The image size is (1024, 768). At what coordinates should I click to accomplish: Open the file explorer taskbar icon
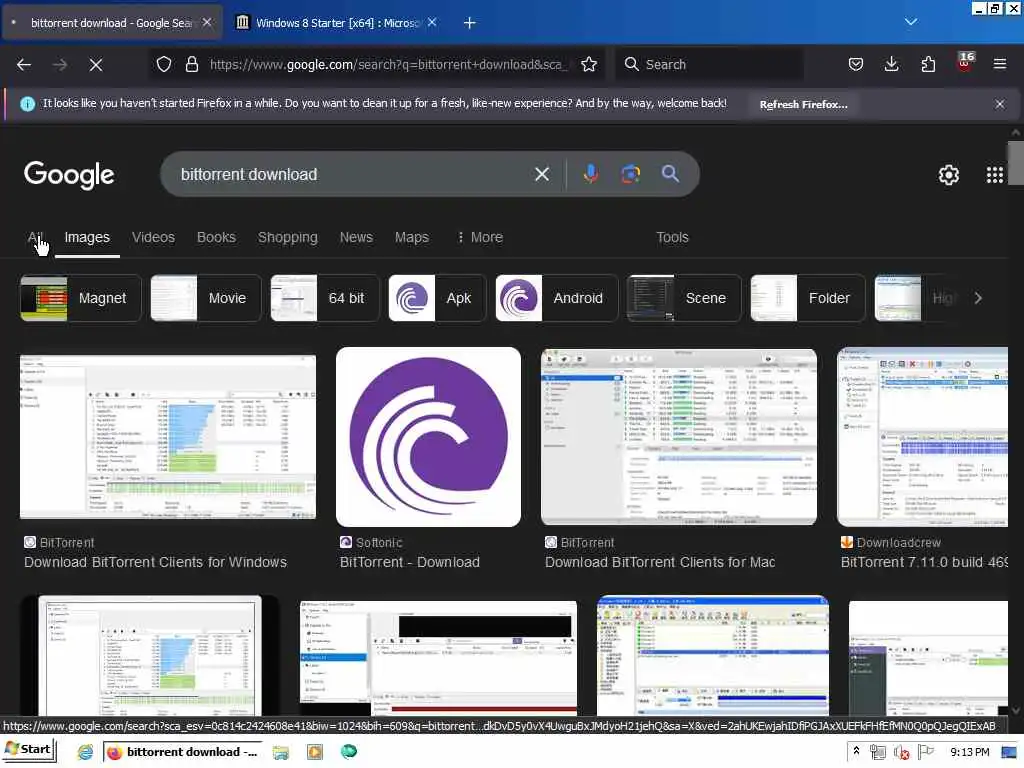(x=281, y=752)
